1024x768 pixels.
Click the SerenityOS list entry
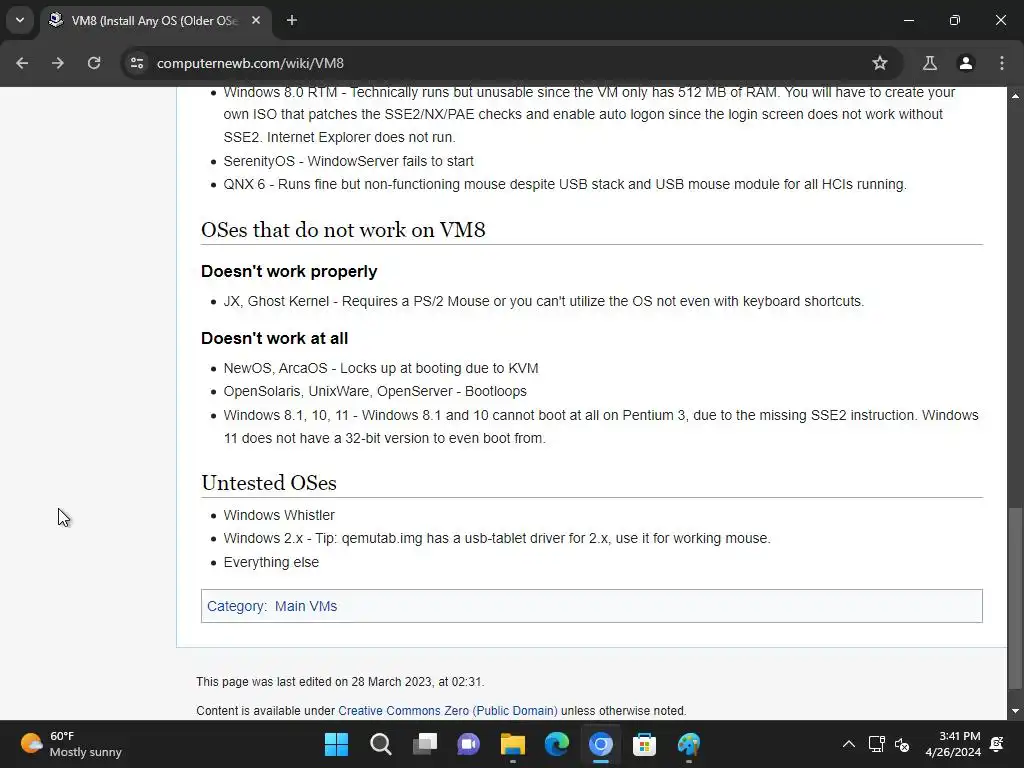tap(349, 161)
